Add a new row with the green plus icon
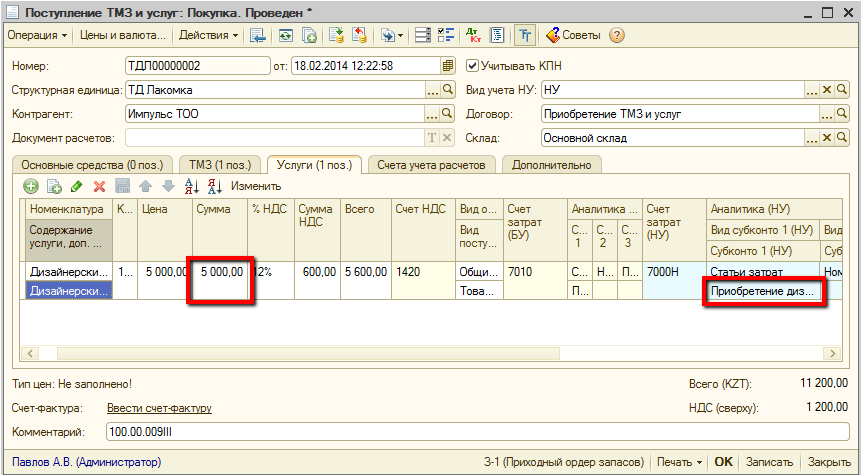The height and width of the screenshot is (475, 861). [x=31, y=186]
